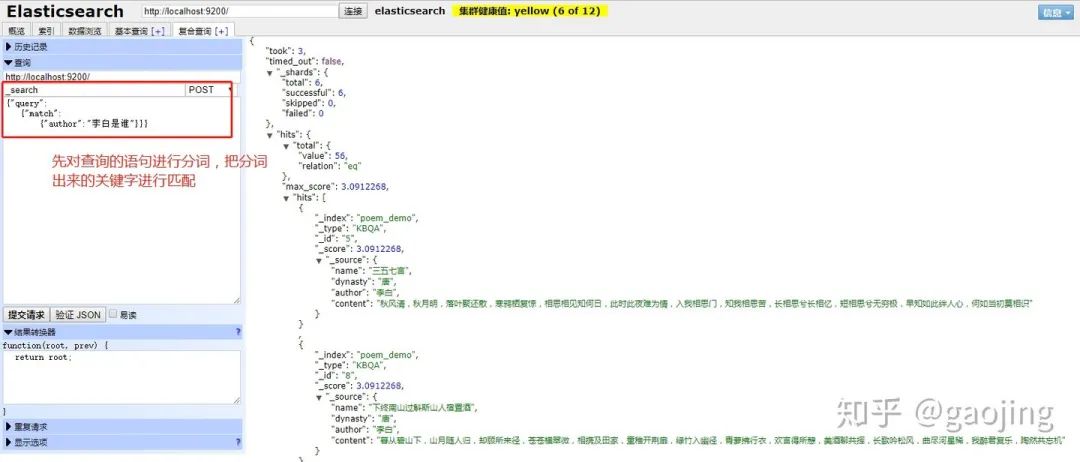Click the "failed": 0 line

[303, 113]
